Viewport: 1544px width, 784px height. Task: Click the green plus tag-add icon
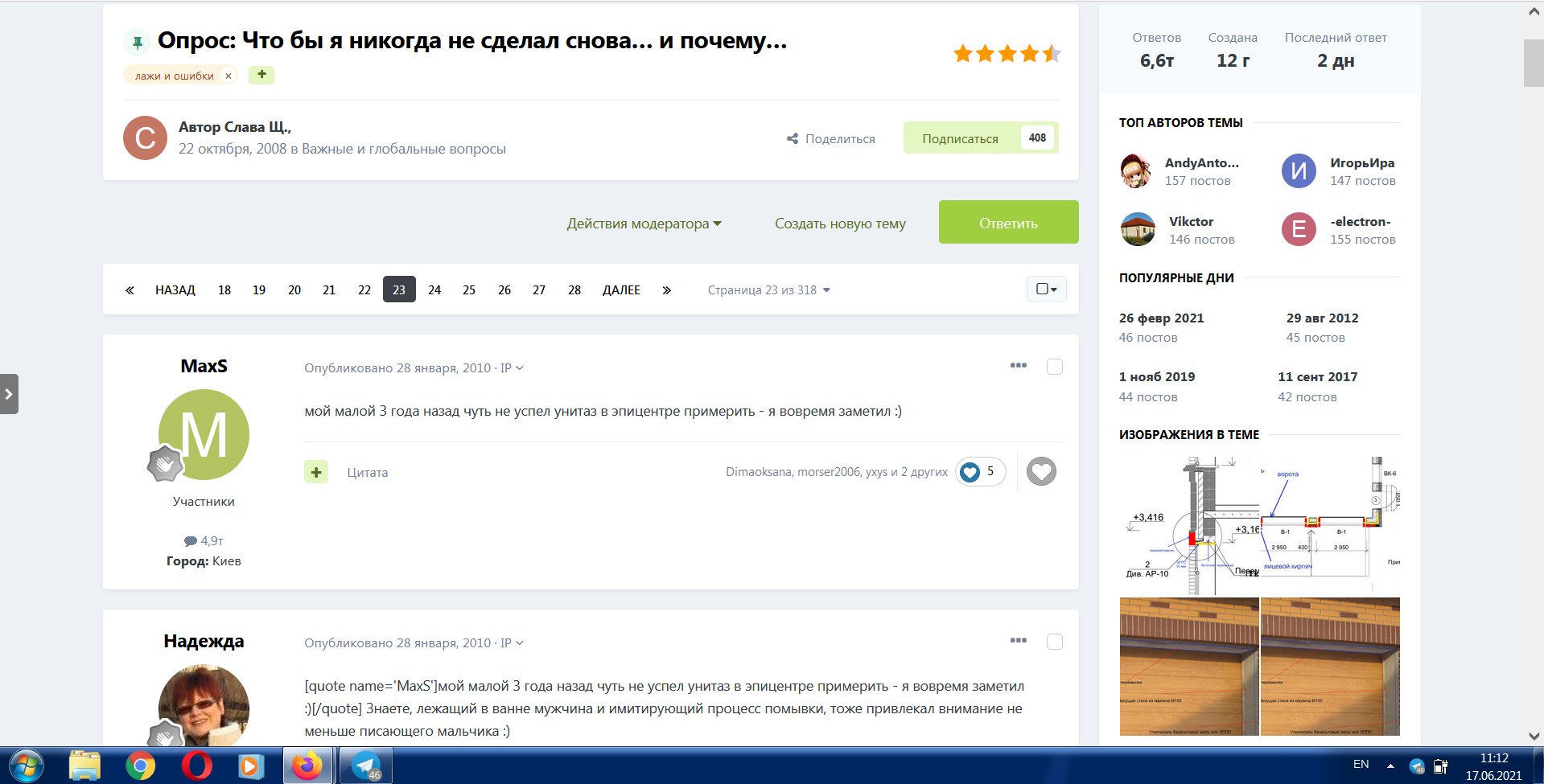tap(261, 74)
